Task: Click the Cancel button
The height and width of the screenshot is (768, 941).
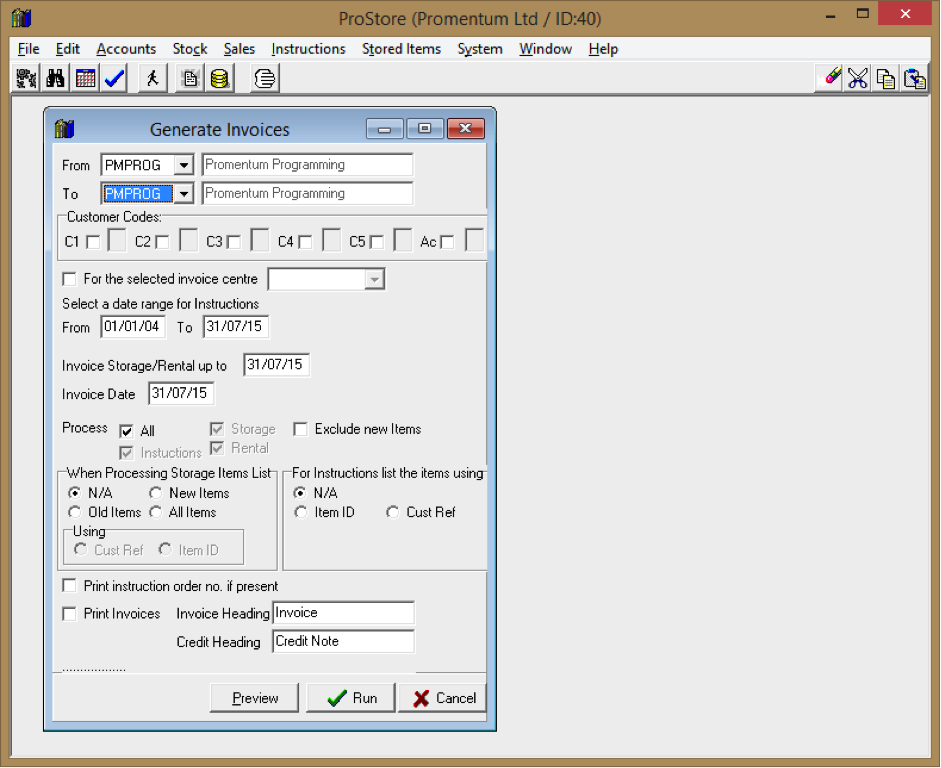Action: pos(443,698)
